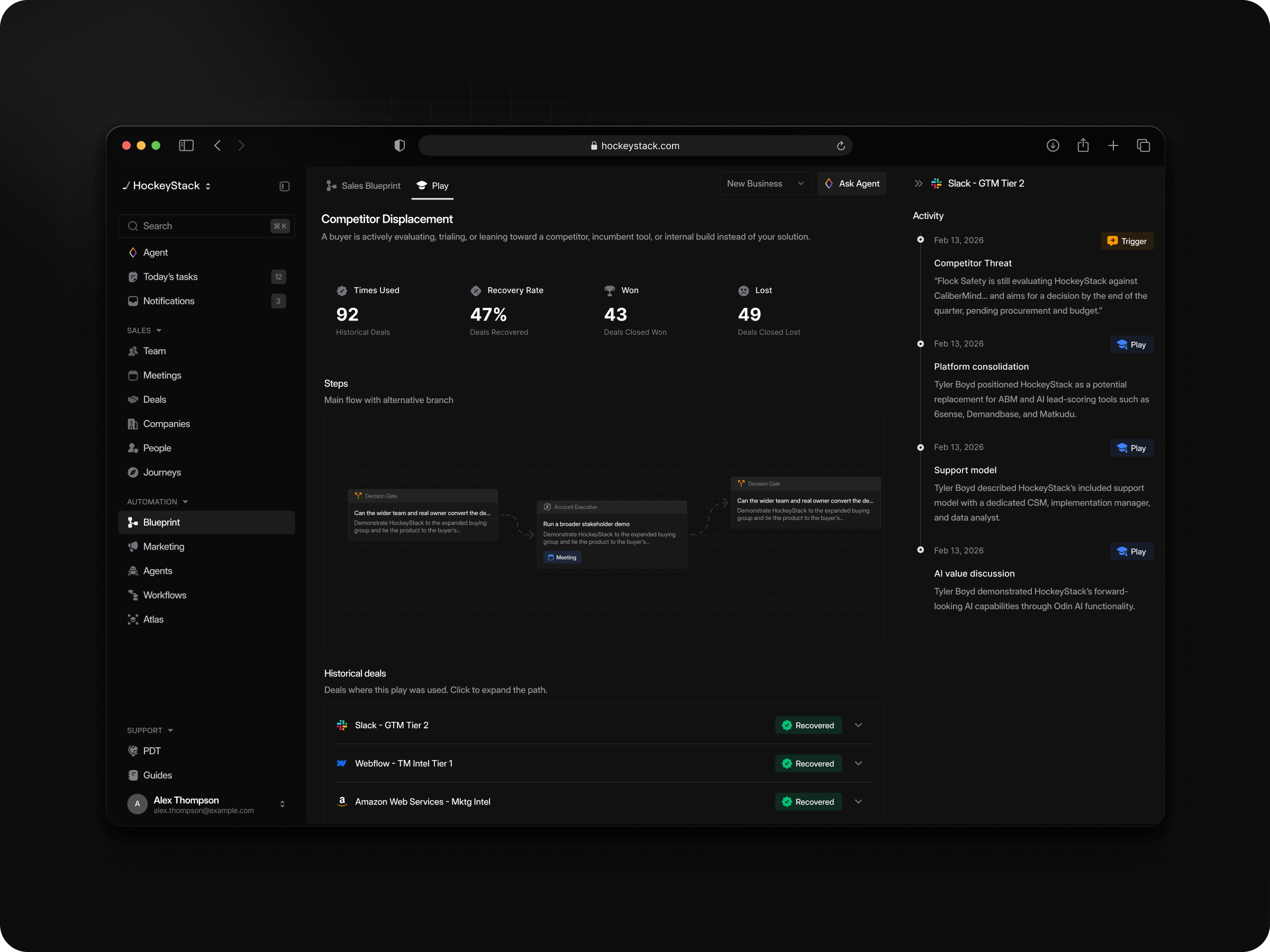Click the hockeystack.com address bar
This screenshot has width=1270, height=952.
[634, 146]
